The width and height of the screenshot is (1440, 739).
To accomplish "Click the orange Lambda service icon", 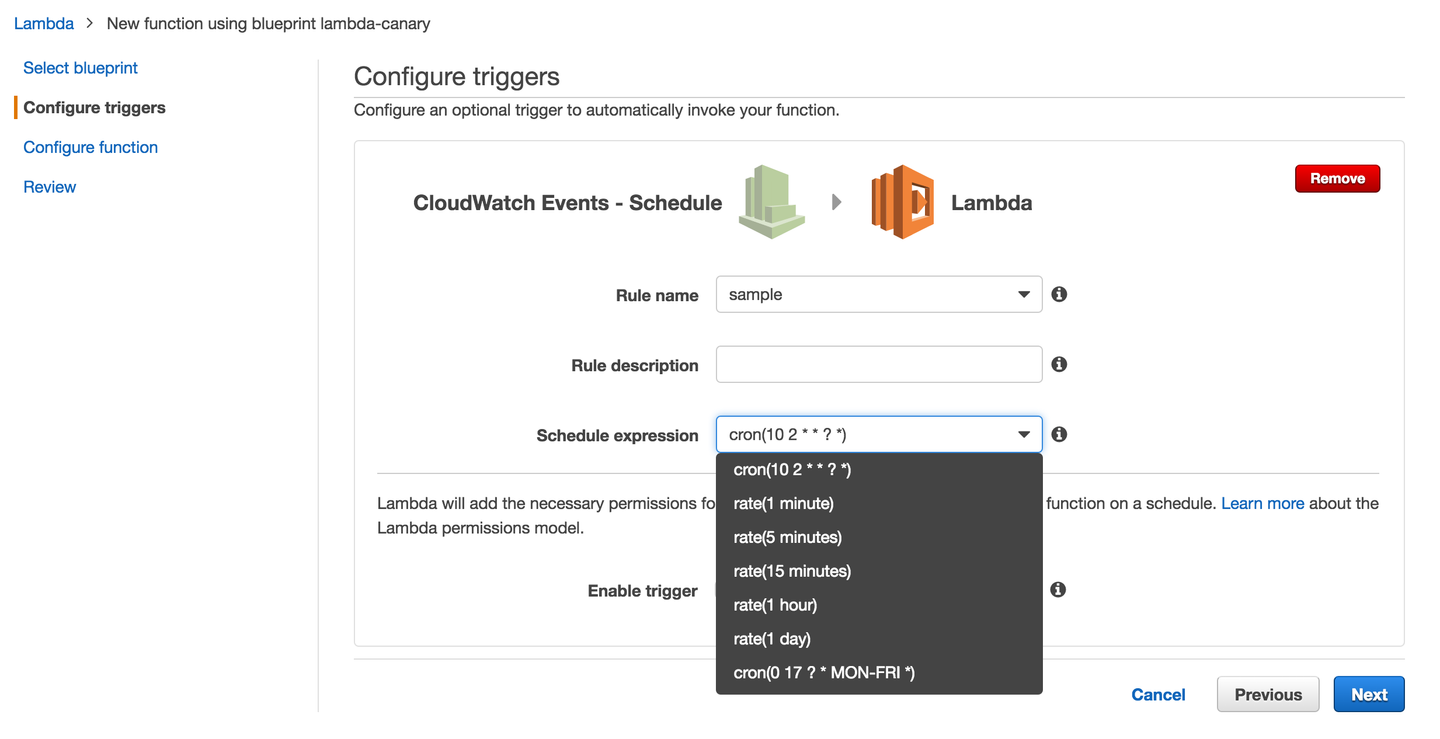I will (902, 202).
